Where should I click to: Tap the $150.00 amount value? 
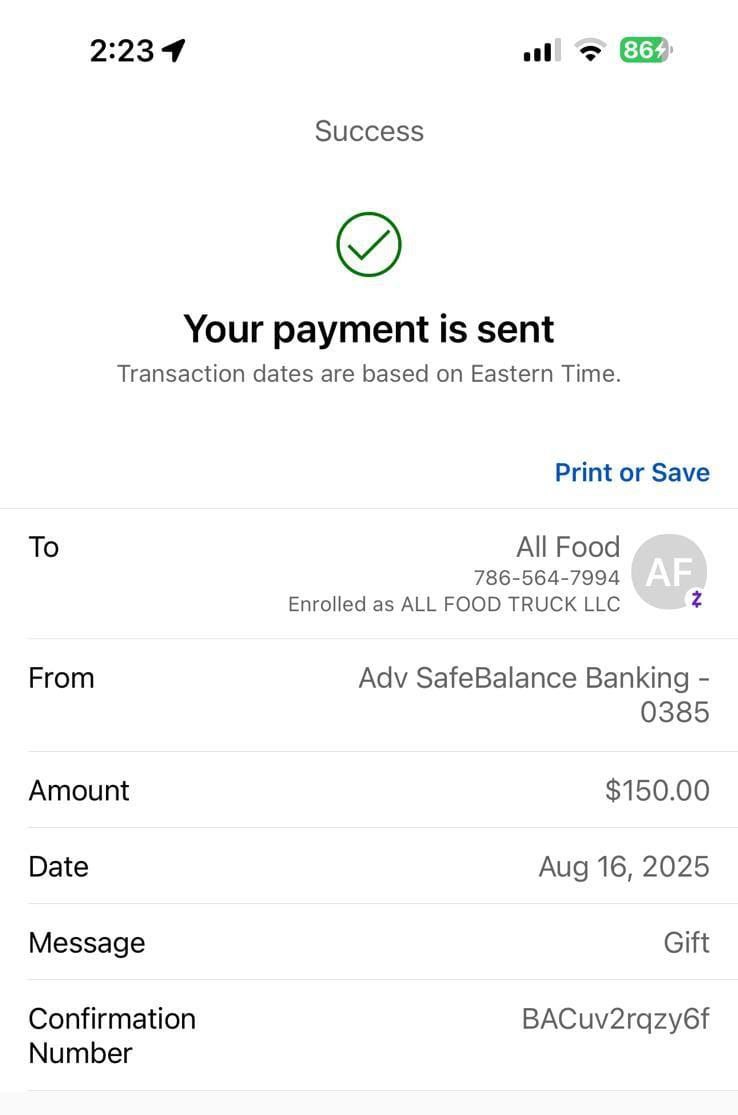(x=657, y=790)
